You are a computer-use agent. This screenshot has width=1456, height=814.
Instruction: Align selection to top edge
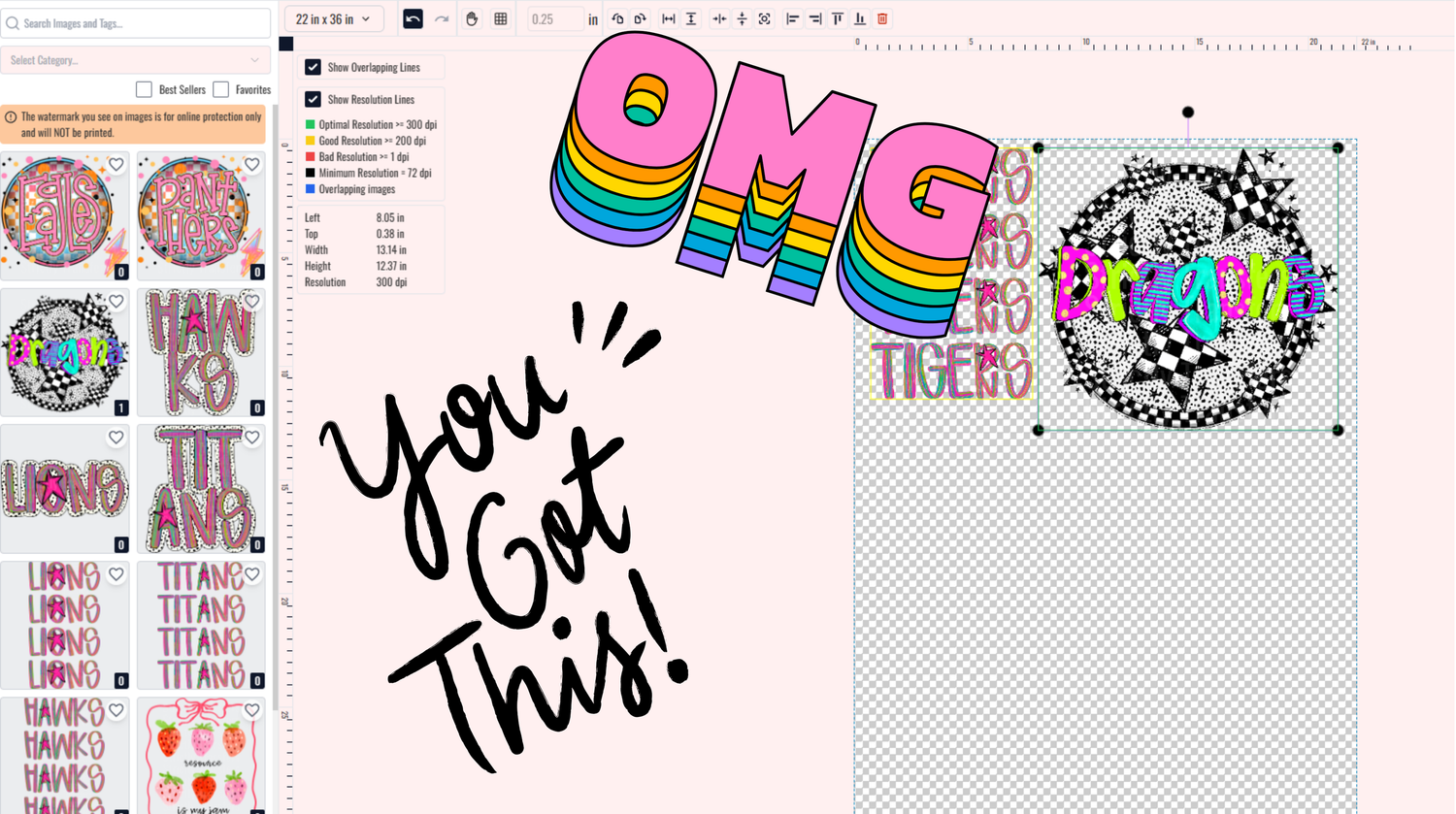(838, 19)
